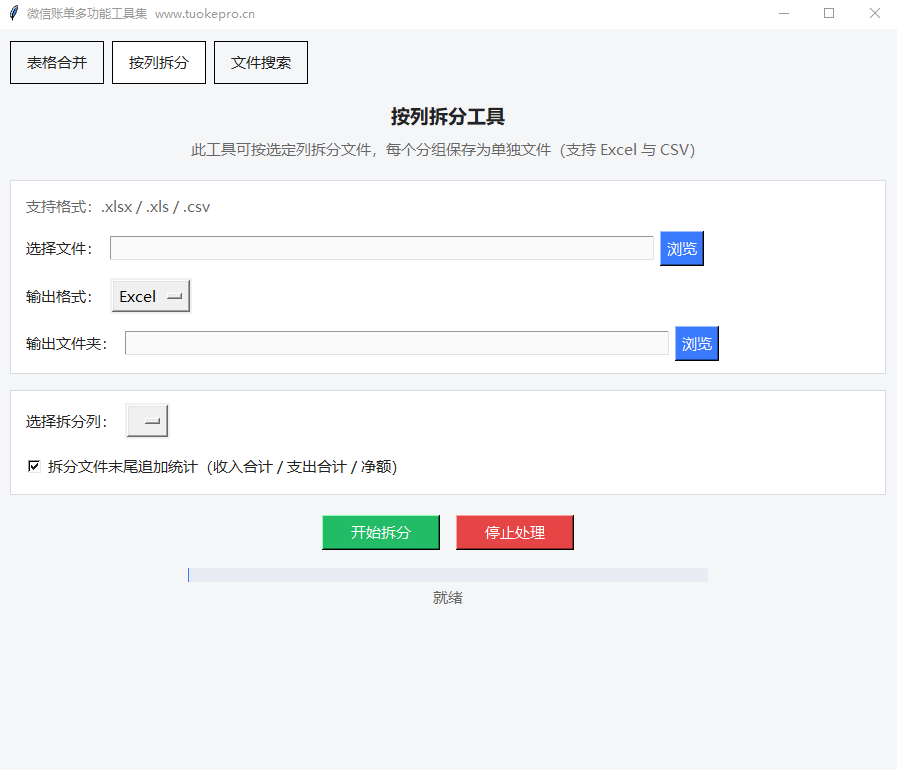The image size is (897, 770).
Task: Switch to the 表格合并 tab
Action: [x=57, y=62]
